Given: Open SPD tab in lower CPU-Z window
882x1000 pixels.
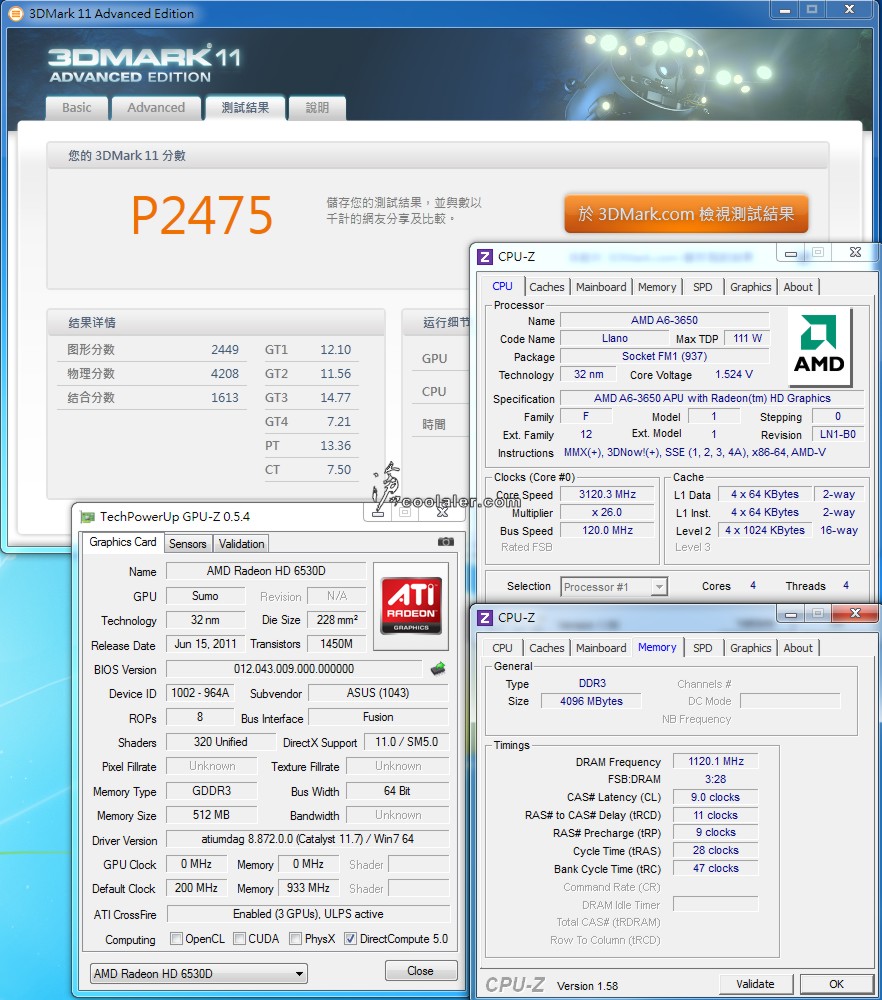Looking at the screenshot, I should pyautogui.click(x=702, y=648).
